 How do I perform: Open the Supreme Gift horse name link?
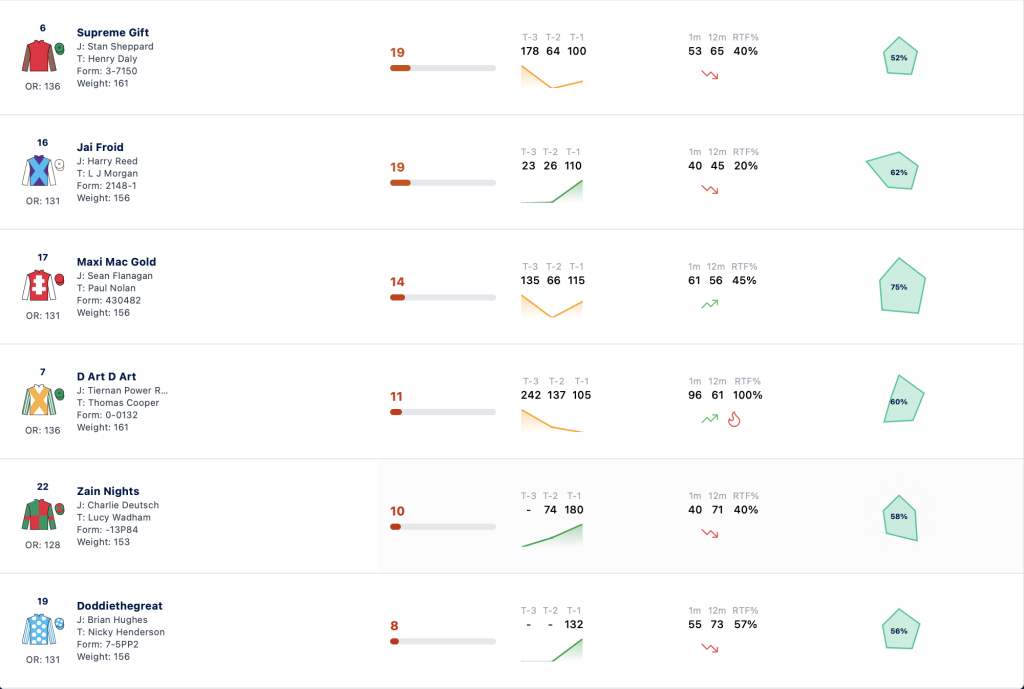(x=113, y=33)
